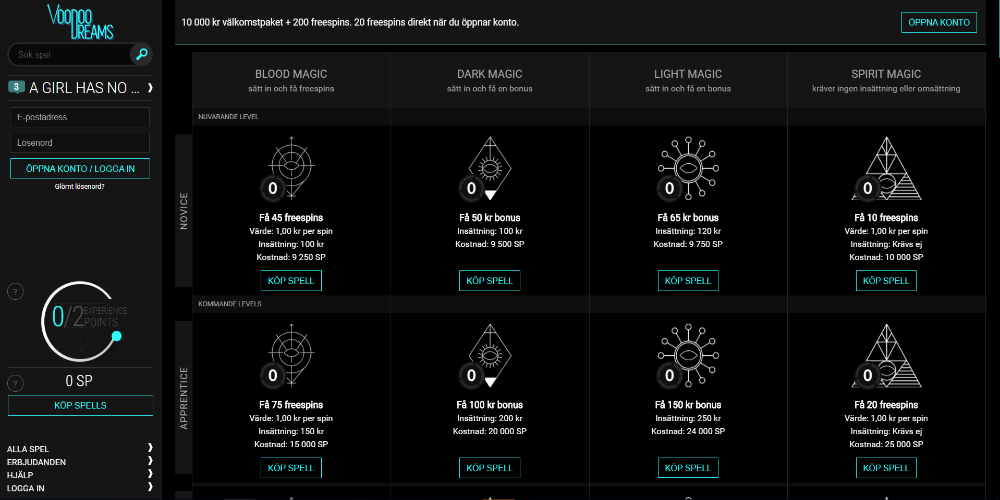1000x500 pixels.
Task: Expand the A GIRL HAS NO... level header
Action: pos(150,88)
